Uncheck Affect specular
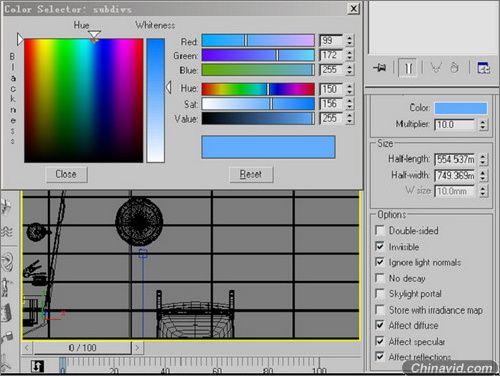Screen dimensions: 500x376 point(380,341)
